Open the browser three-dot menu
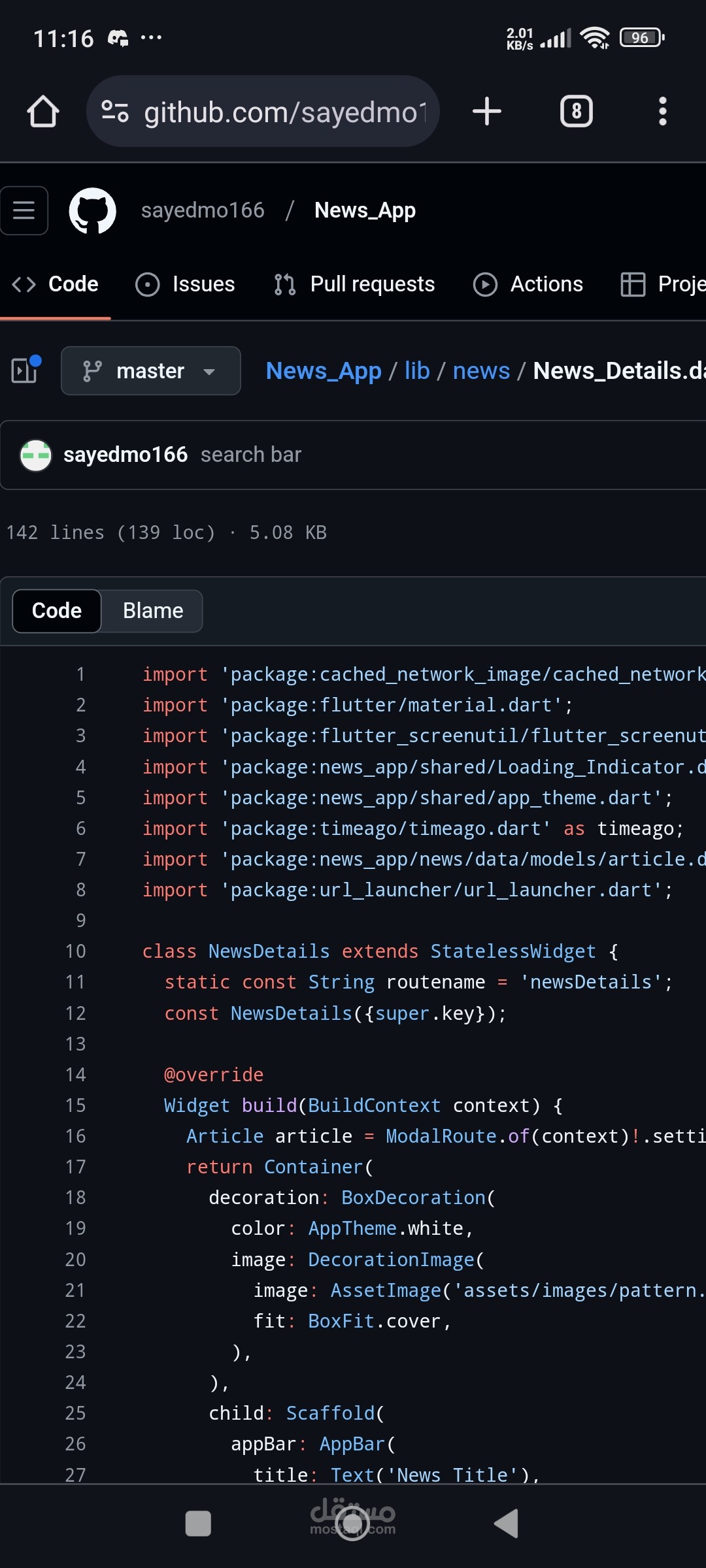Viewport: 706px width, 1568px height. 662,112
